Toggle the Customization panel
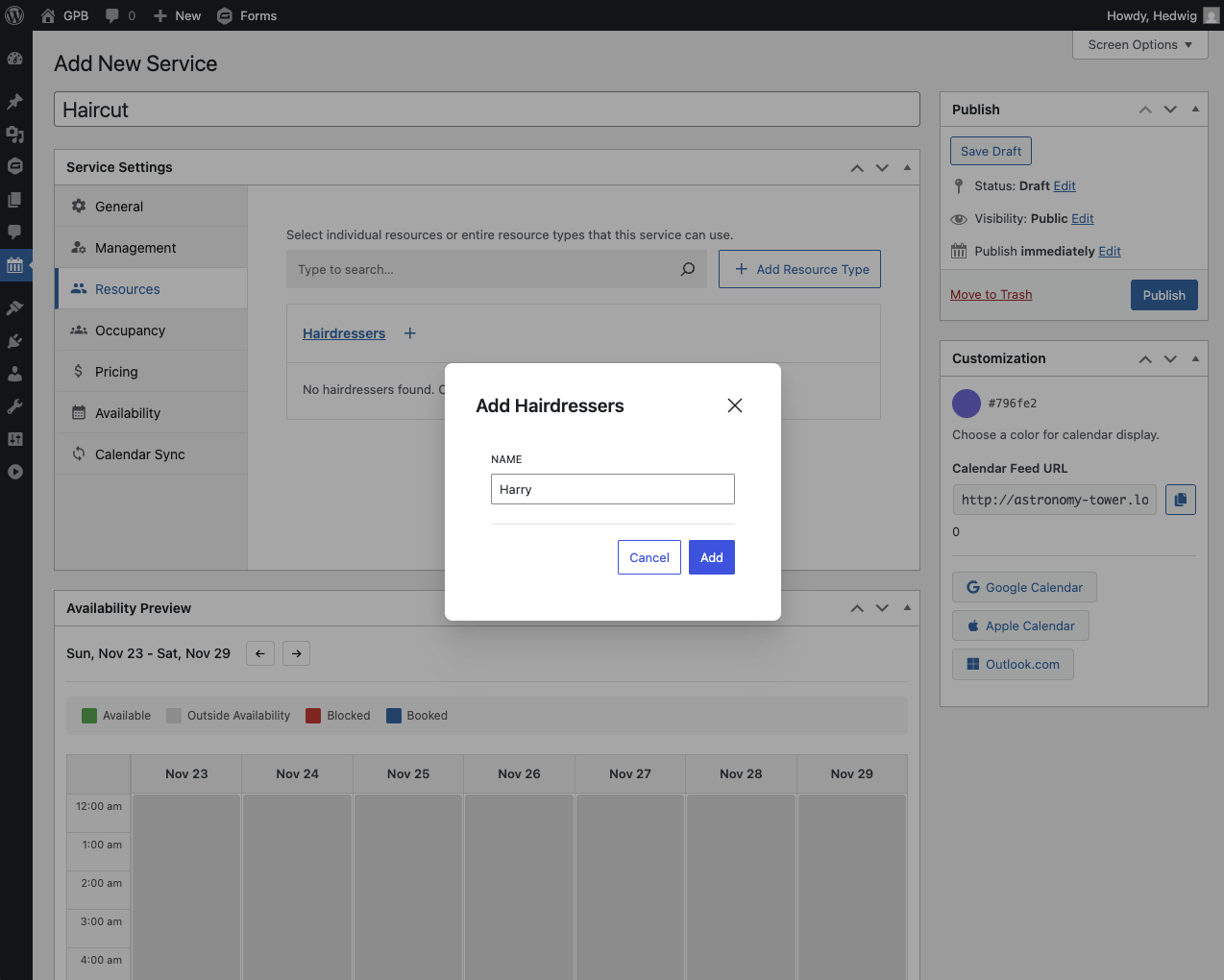Screen dimensions: 1224x980 pyautogui.click(x=1195, y=358)
